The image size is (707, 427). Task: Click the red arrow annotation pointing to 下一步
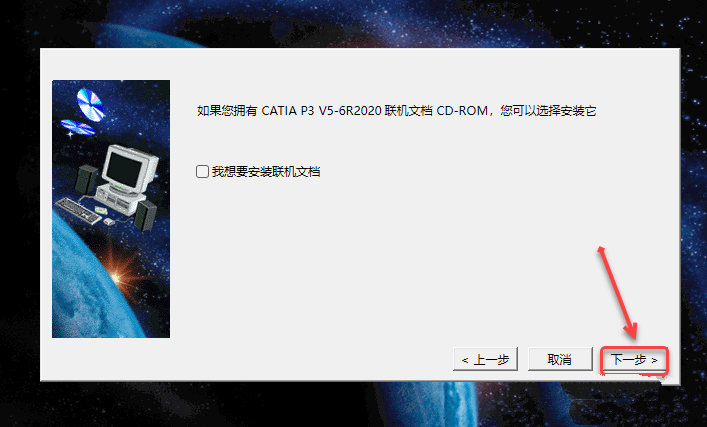pos(618,293)
